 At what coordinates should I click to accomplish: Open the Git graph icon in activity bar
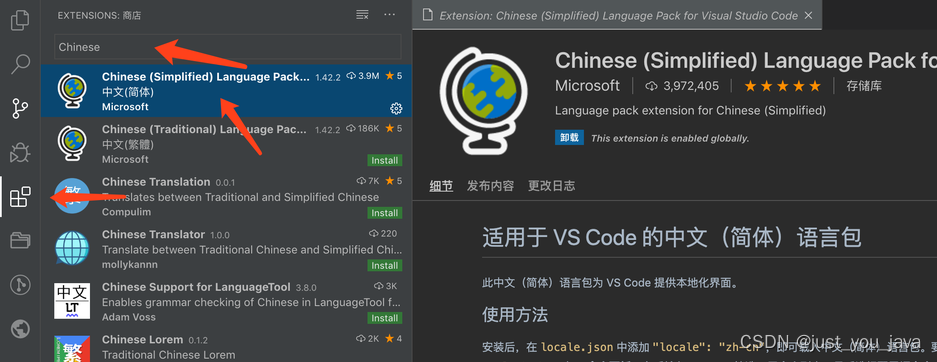pos(20,284)
